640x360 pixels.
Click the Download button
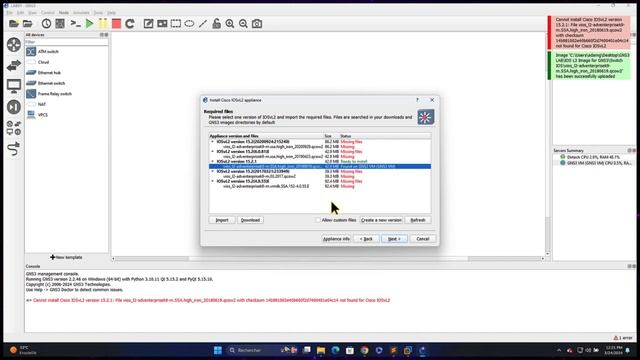pos(250,220)
